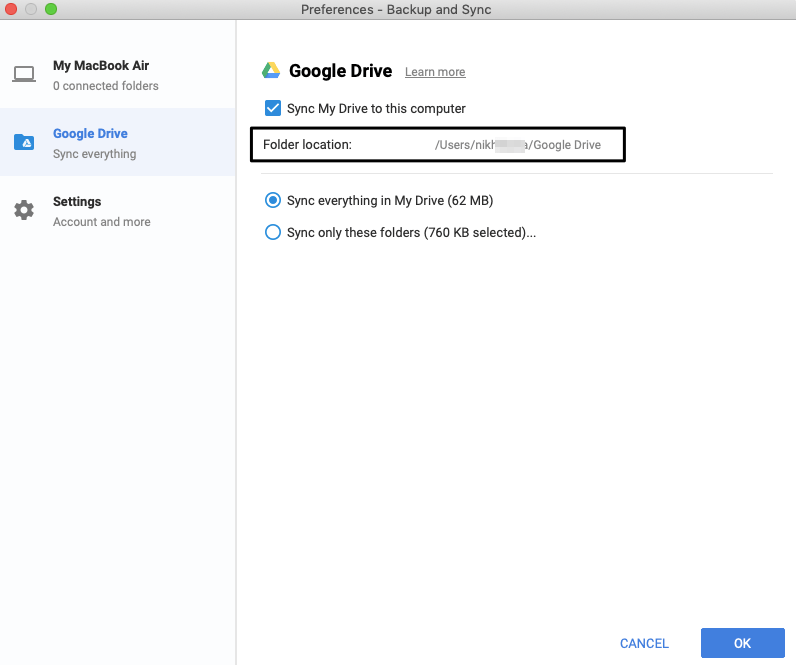The width and height of the screenshot is (796, 665).
Task: Click the Preferences - Backup and Sync title
Action: (396, 10)
